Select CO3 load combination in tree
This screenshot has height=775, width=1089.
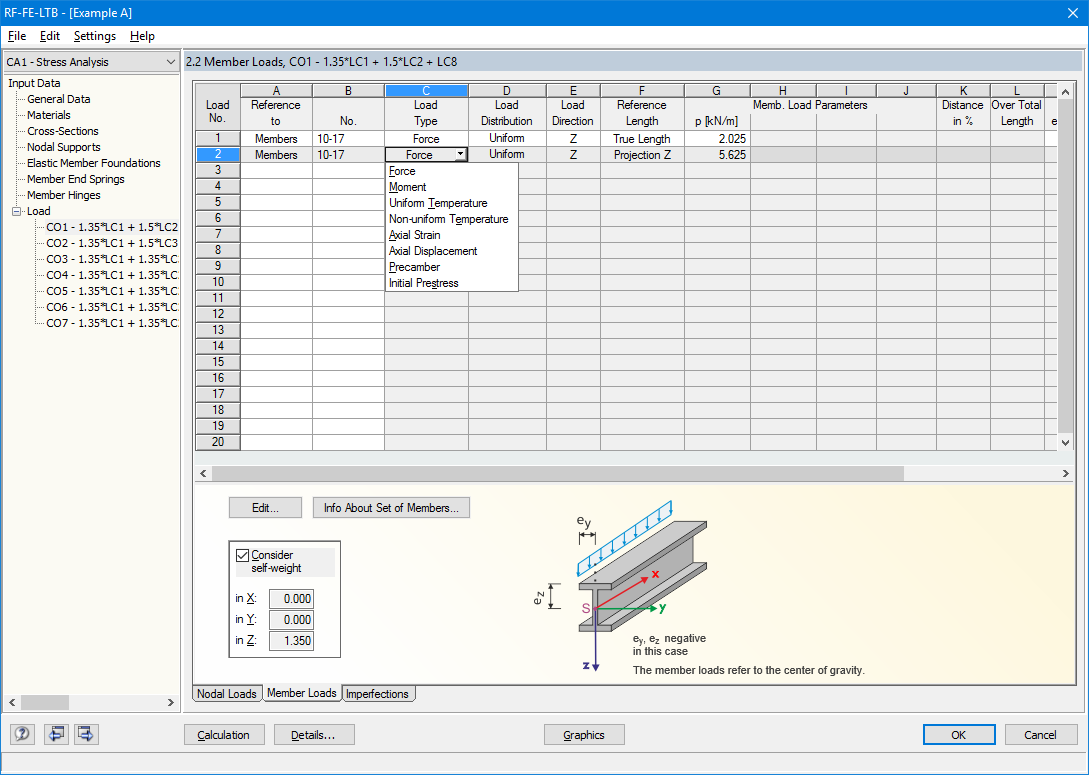pos(111,259)
